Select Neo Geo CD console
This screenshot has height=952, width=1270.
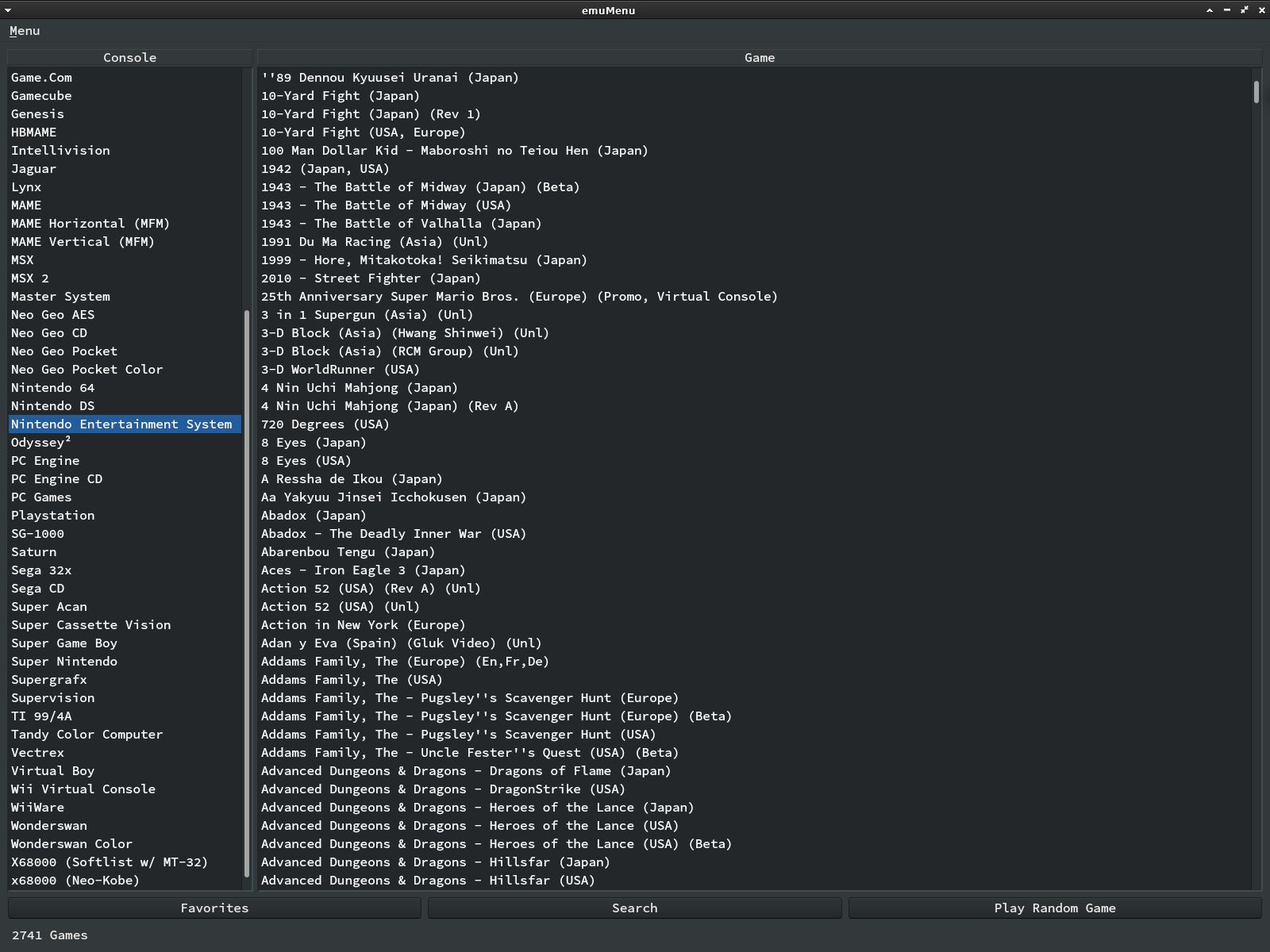[125, 333]
